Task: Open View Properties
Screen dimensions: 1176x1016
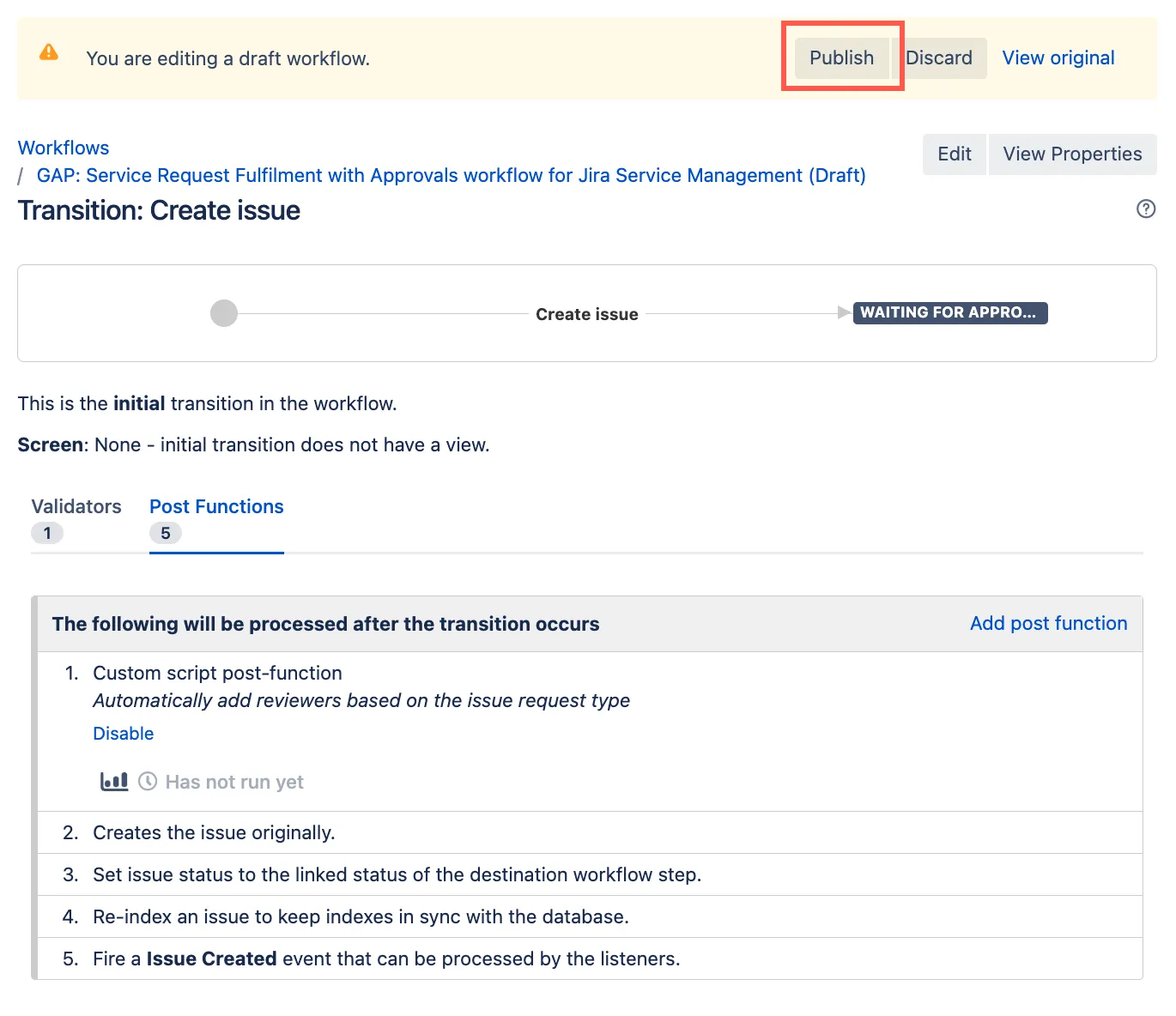Action: pos(1072,154)
